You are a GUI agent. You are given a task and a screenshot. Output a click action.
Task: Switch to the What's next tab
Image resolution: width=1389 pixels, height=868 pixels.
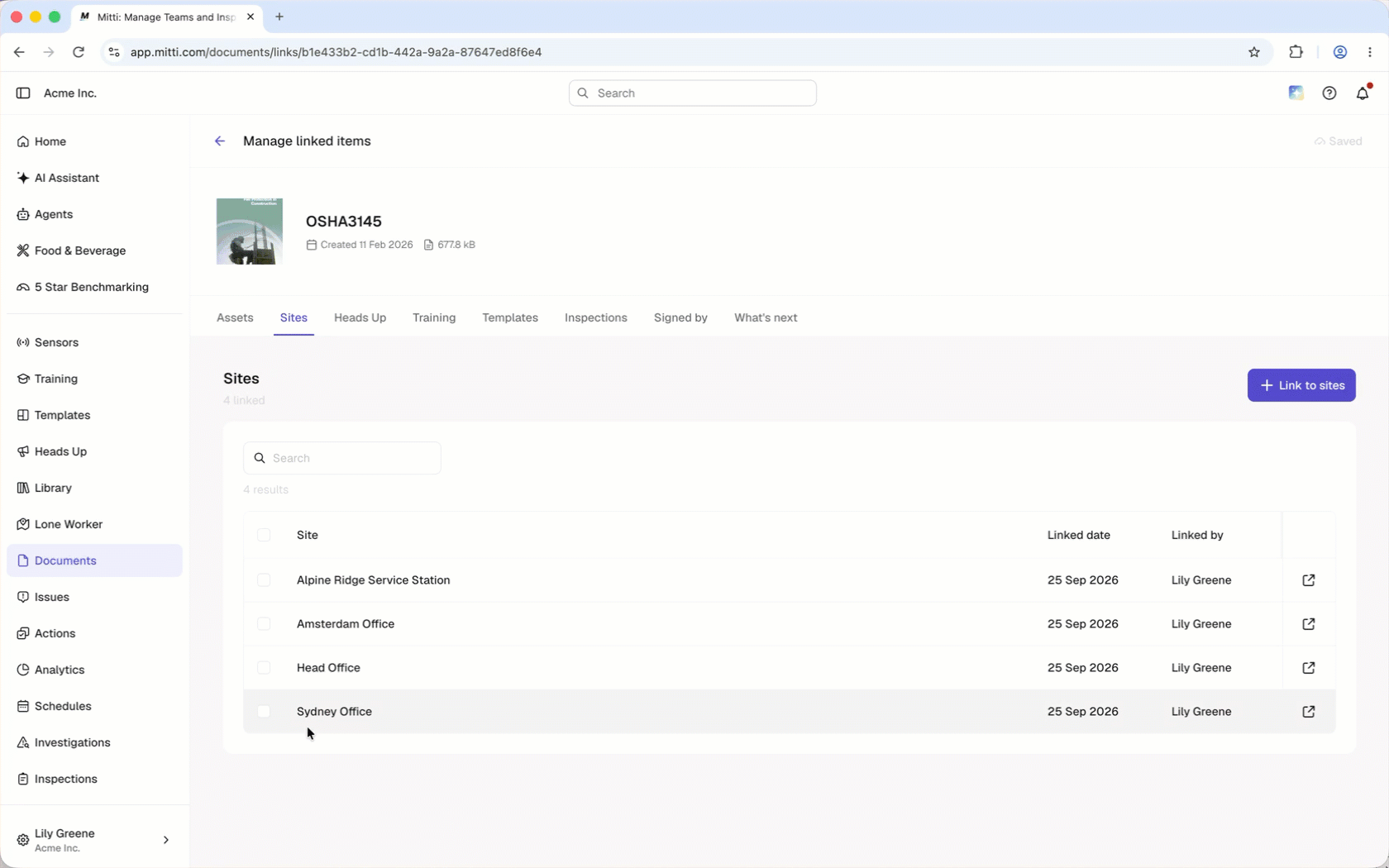pos(766,318)
